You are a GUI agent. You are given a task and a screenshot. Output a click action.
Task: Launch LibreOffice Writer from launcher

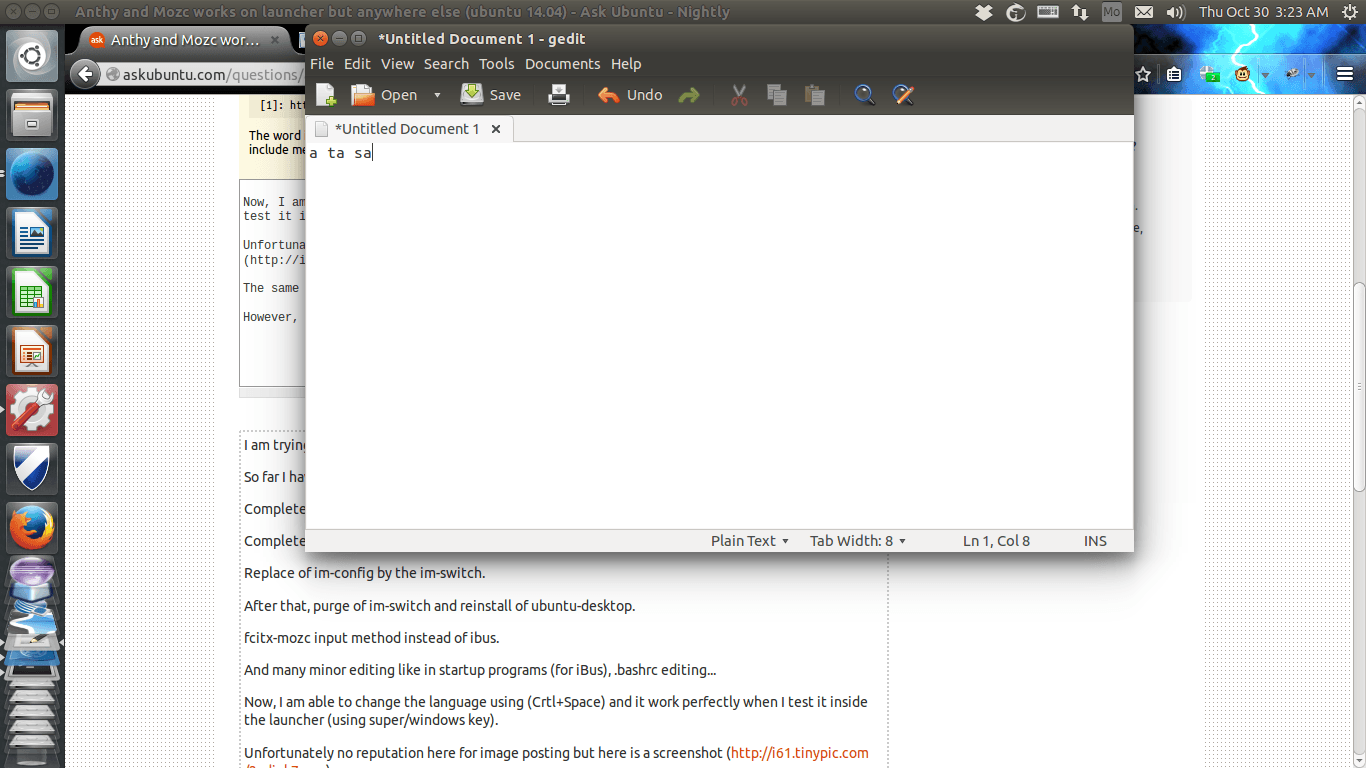(32, 233)
